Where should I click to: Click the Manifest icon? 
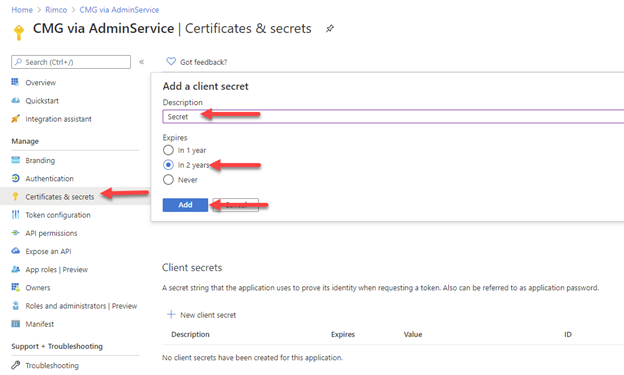pos(15,324)
